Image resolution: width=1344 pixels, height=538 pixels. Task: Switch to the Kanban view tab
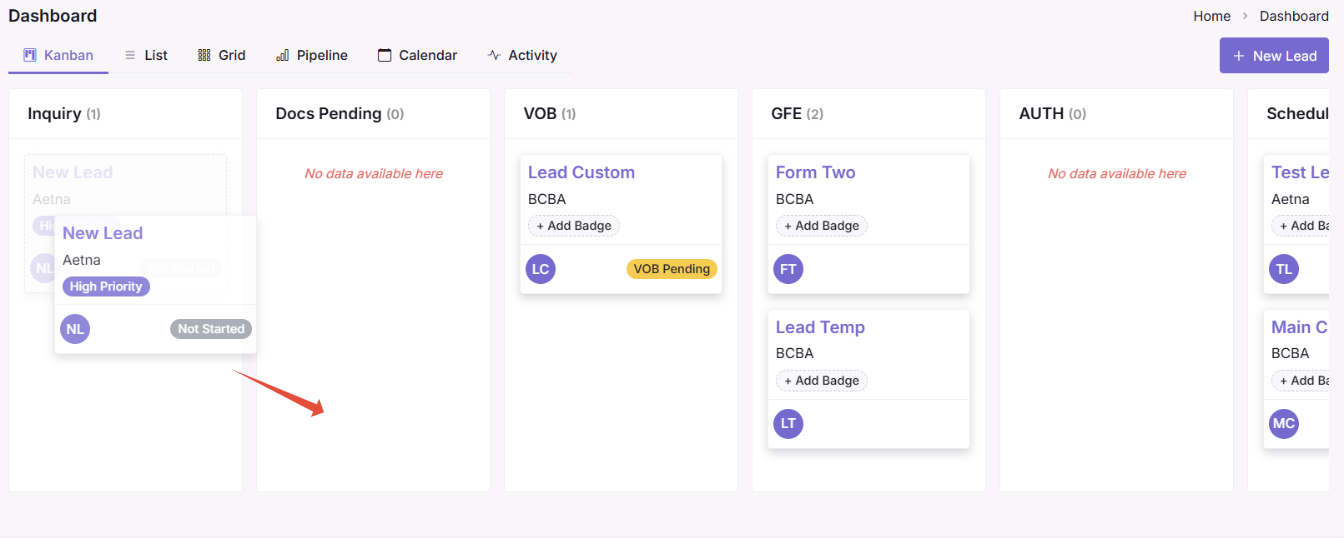pyautogui.click(x=58, y=55)
